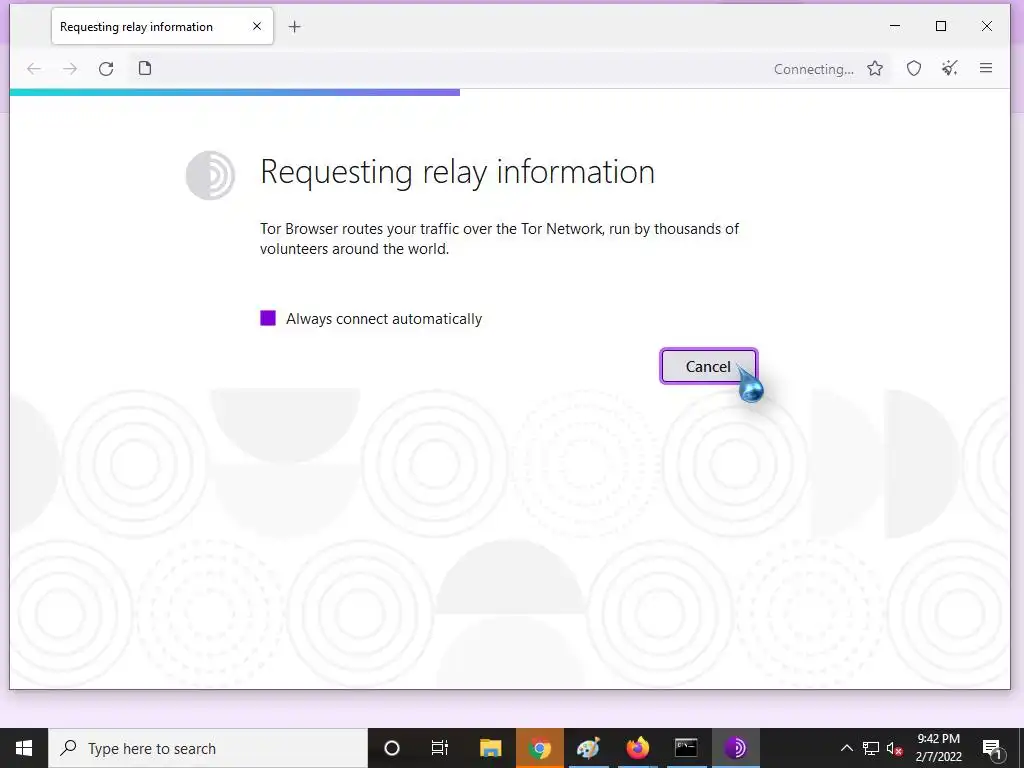Open the shield security level icon
Image resolution: width=1024 pixels, height=768 pixels.
coord(914,68)
